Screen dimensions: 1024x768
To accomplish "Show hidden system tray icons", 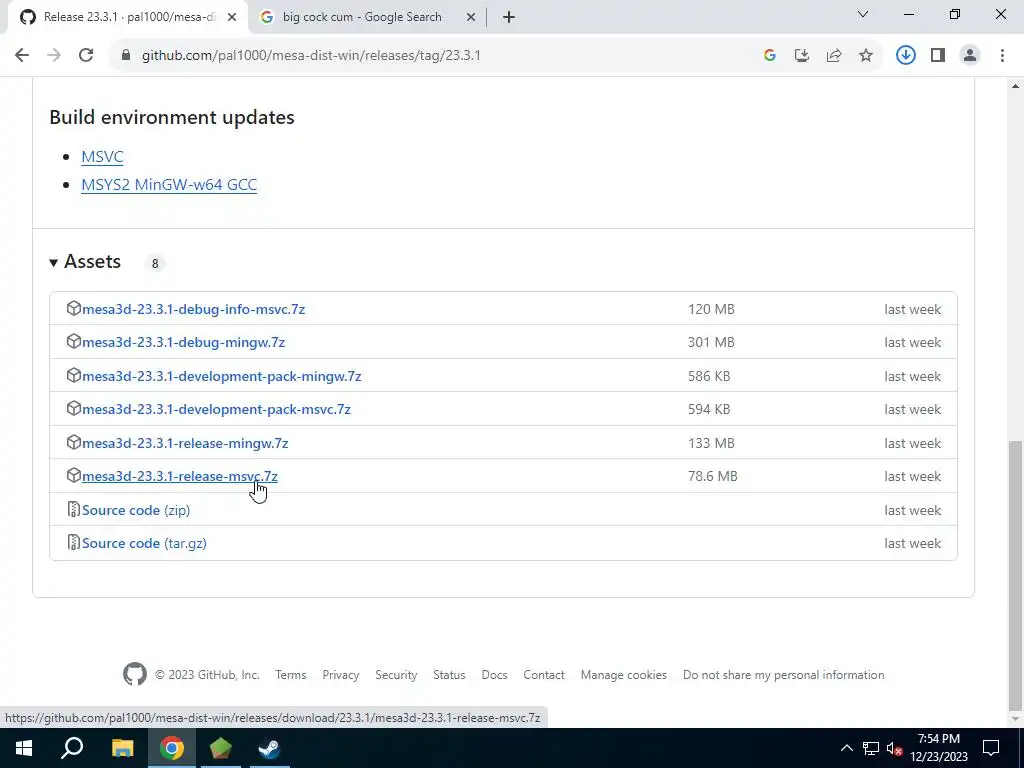I will tap(846, 748).
